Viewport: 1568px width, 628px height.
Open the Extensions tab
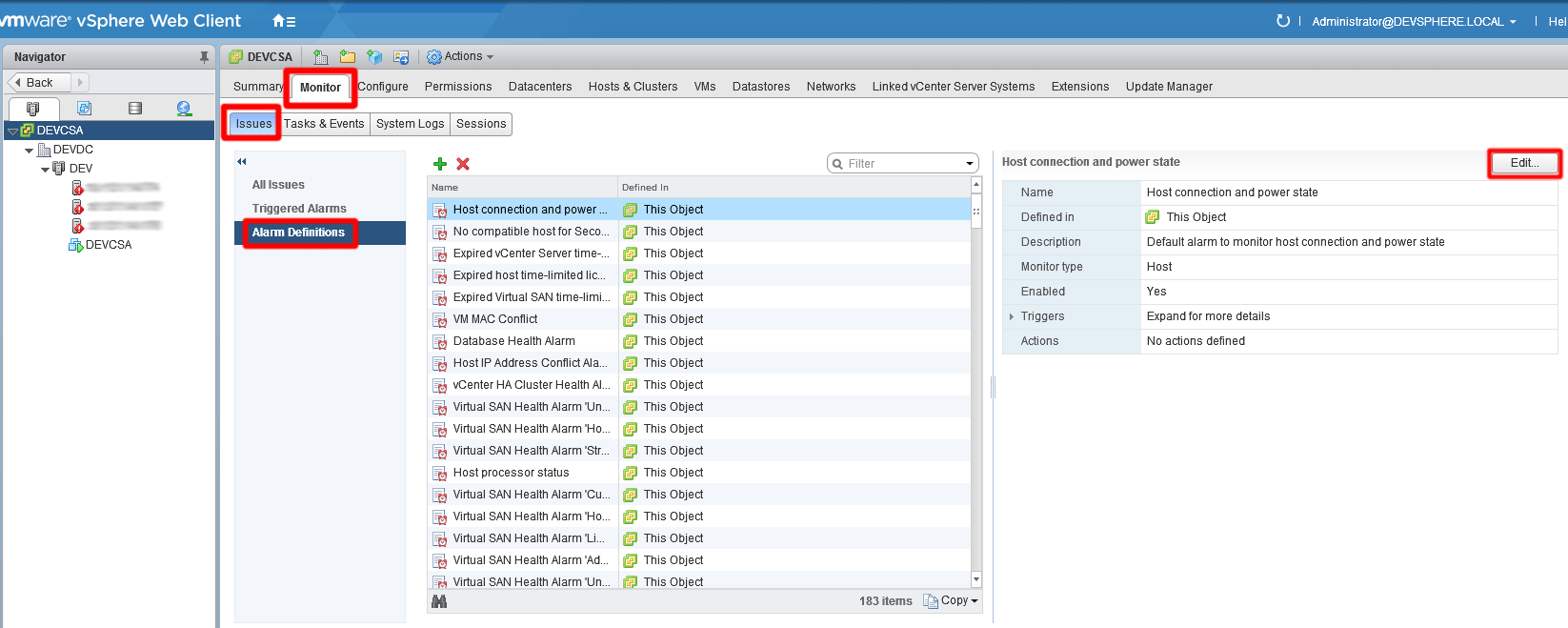click(1080, 87)
